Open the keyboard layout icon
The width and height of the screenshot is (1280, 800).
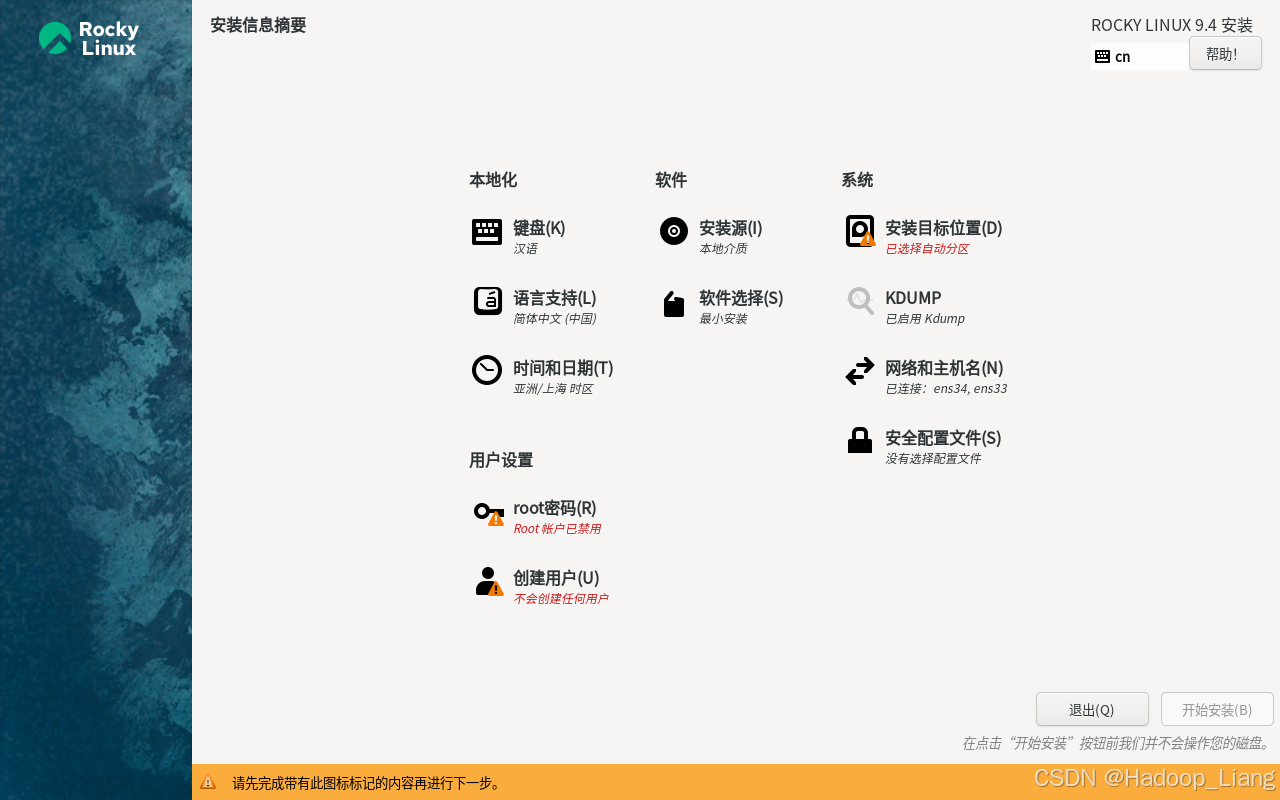(487, 232)
